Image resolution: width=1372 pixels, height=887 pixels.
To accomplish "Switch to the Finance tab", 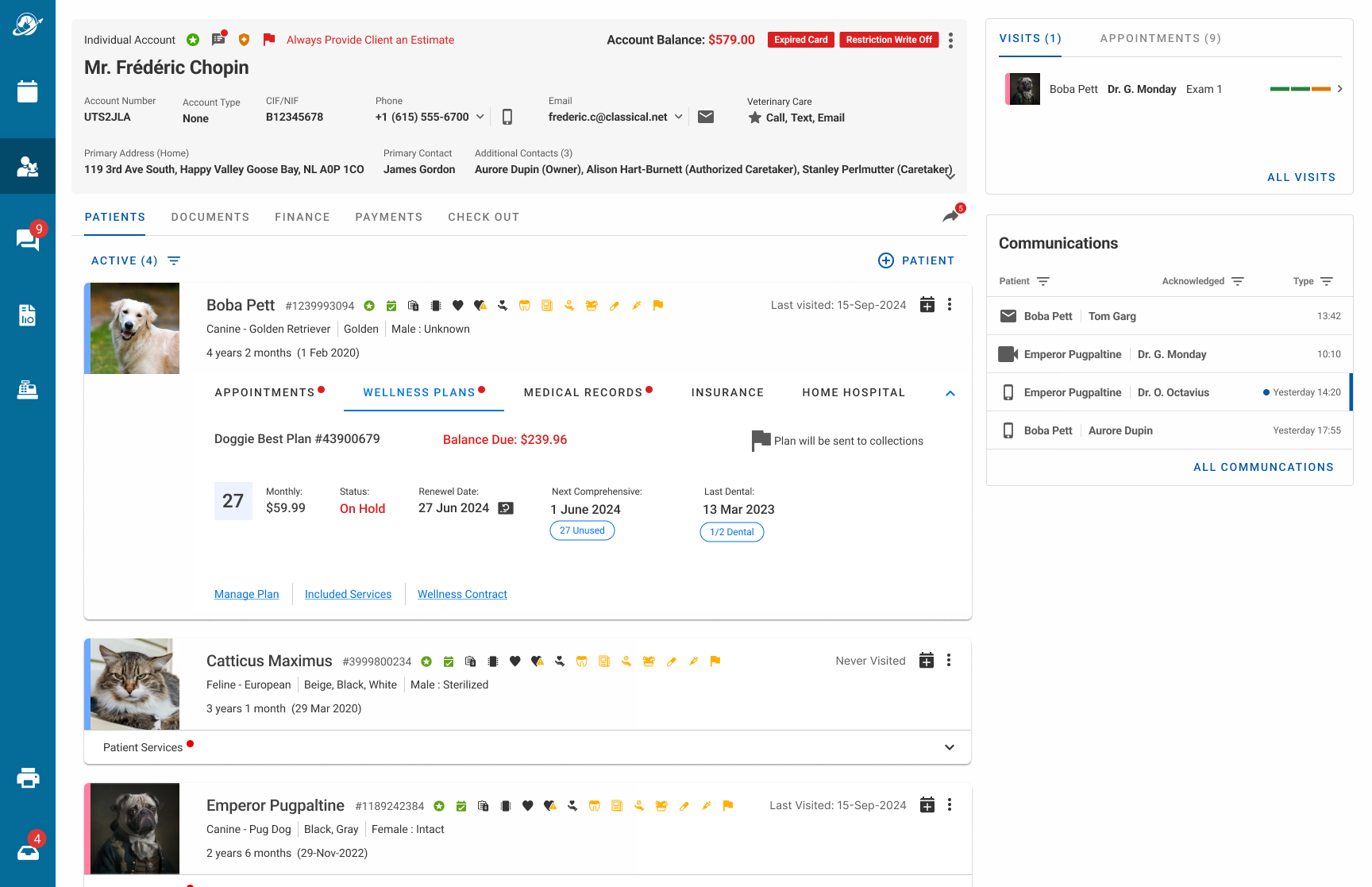I will coord(302,217).
